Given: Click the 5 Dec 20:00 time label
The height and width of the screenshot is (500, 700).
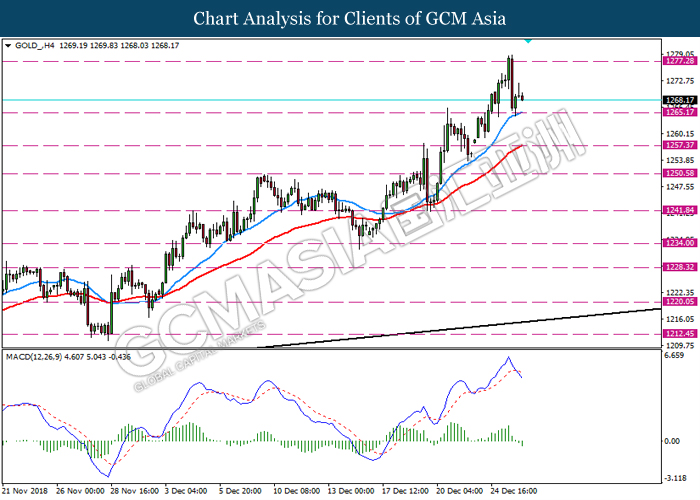Looking at the screenshot, I should 240,491.
